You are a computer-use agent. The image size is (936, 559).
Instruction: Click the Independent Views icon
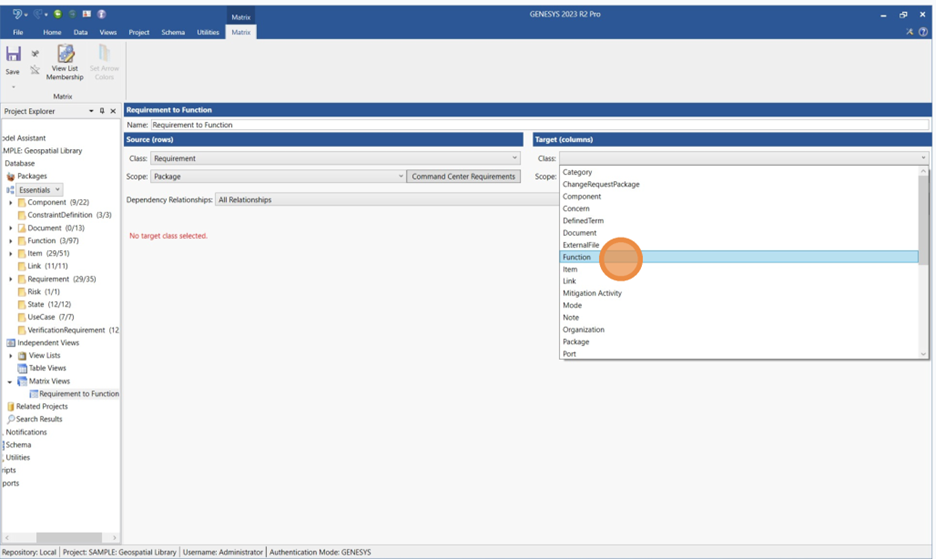10,343
